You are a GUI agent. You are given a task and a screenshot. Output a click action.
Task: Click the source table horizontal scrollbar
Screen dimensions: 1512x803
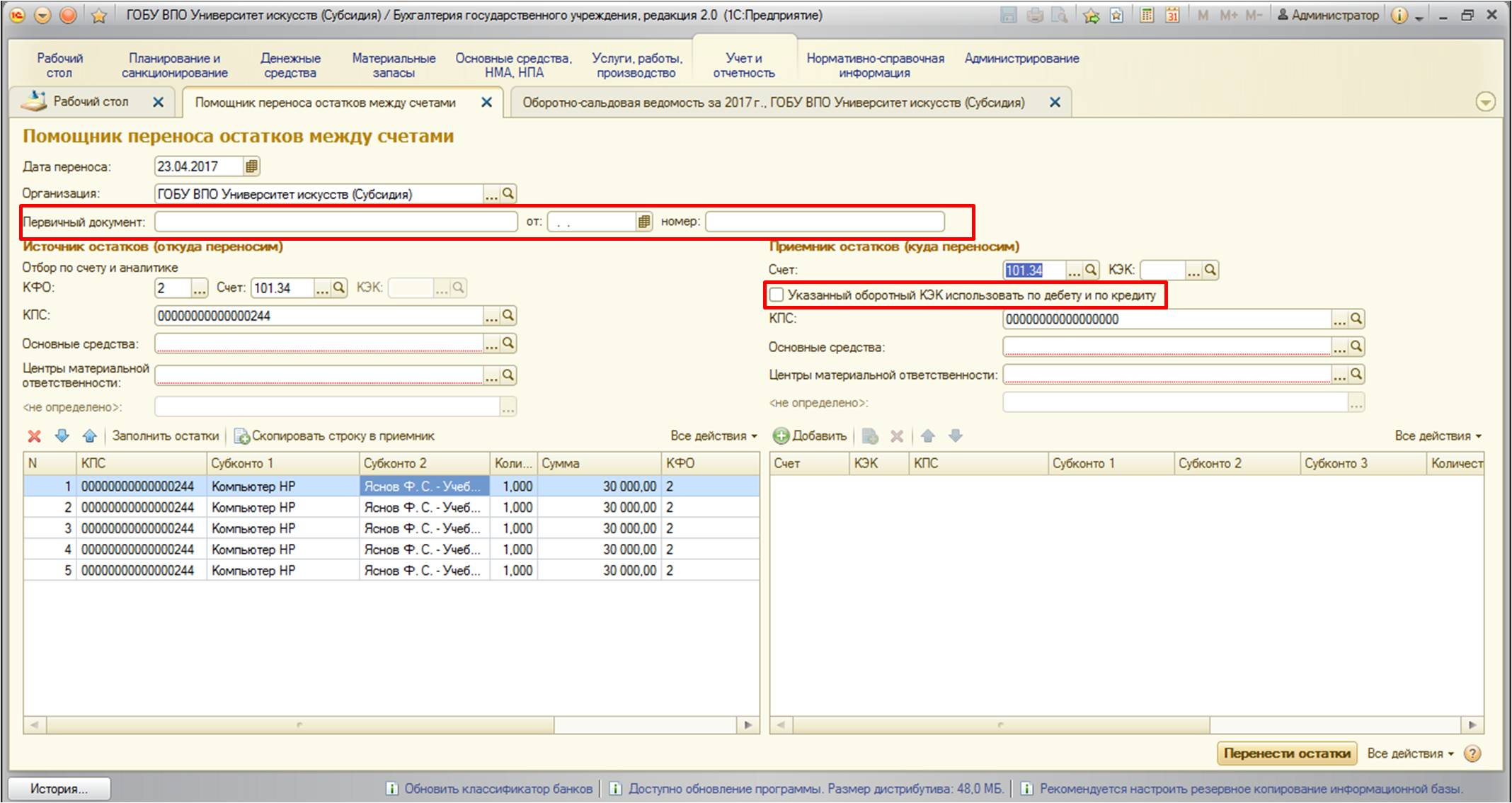point(391,725)
